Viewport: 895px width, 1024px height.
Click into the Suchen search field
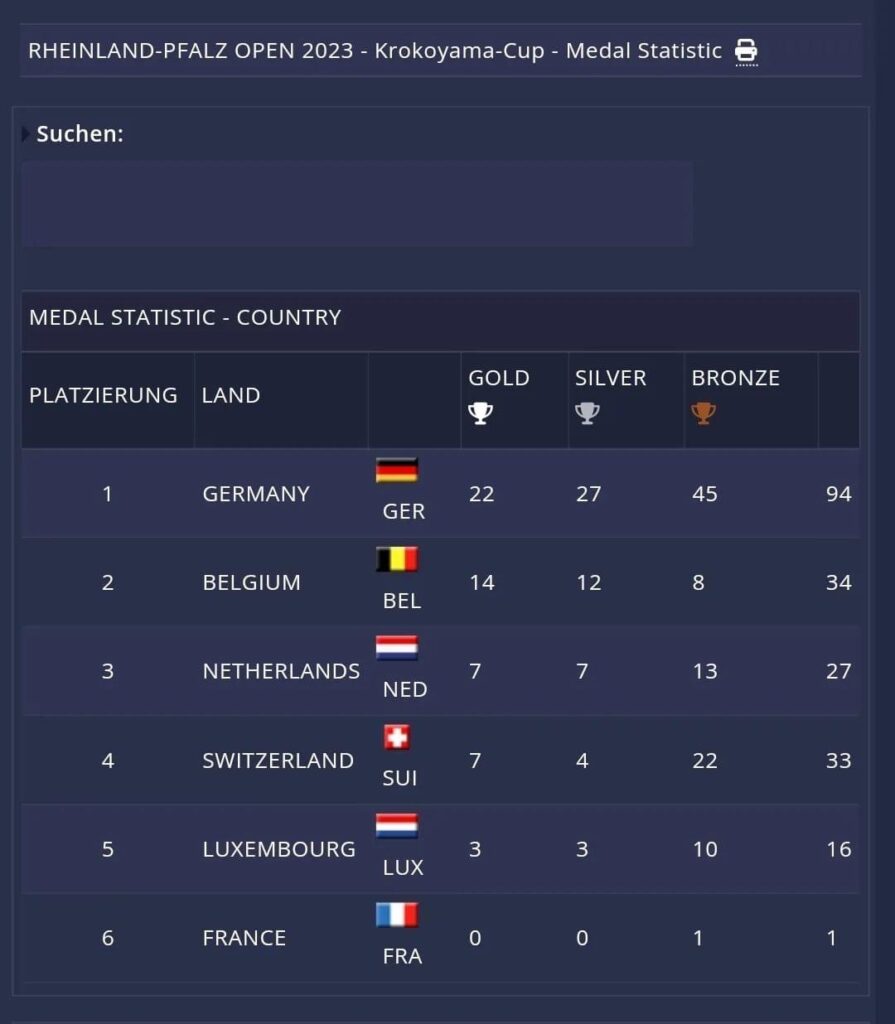point(357,204)
